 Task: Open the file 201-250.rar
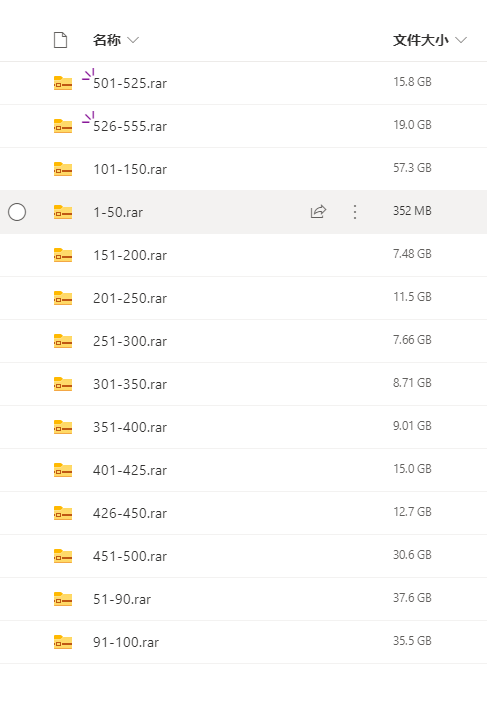(x=130, y=298)
